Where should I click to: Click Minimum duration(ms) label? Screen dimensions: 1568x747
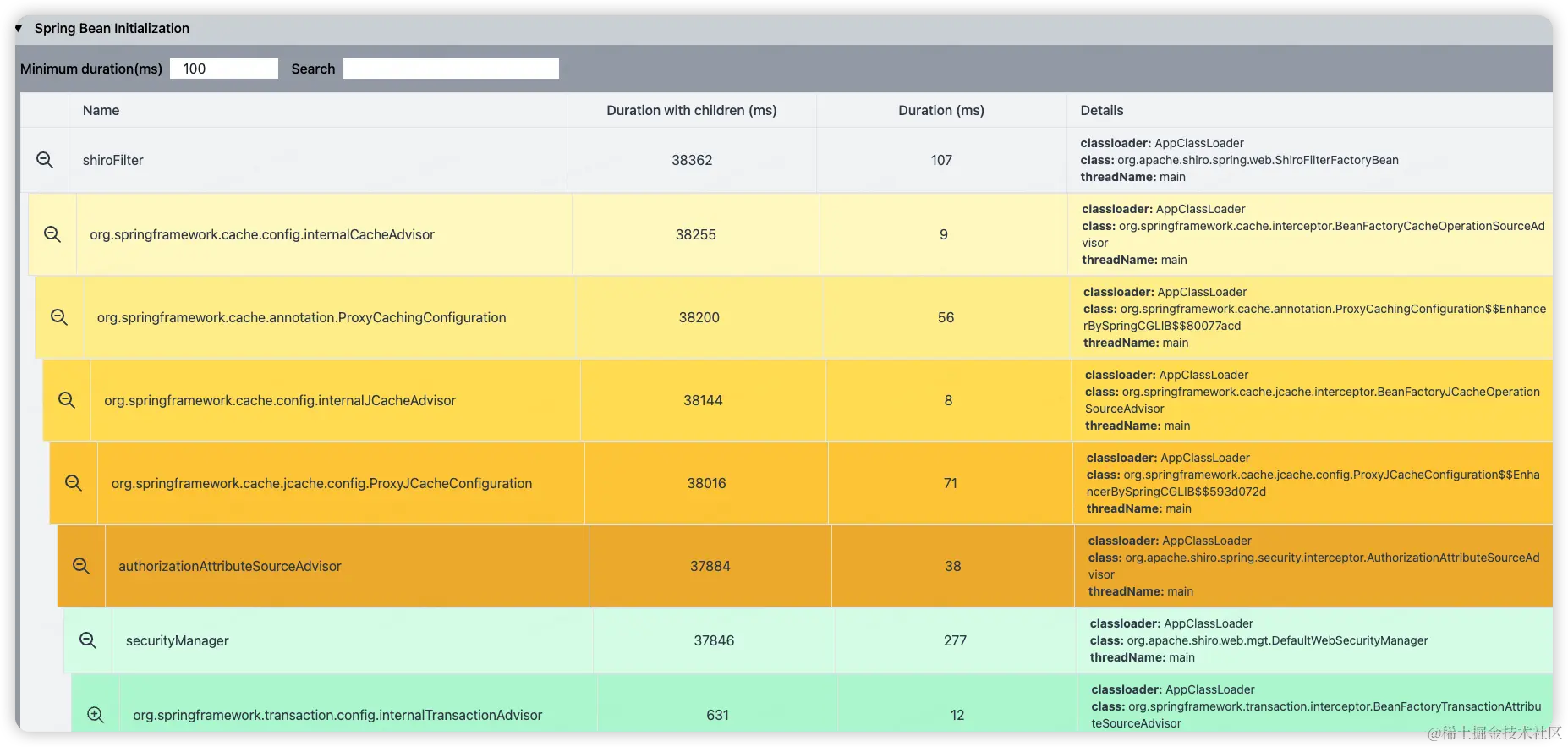[x=91, y=69]
